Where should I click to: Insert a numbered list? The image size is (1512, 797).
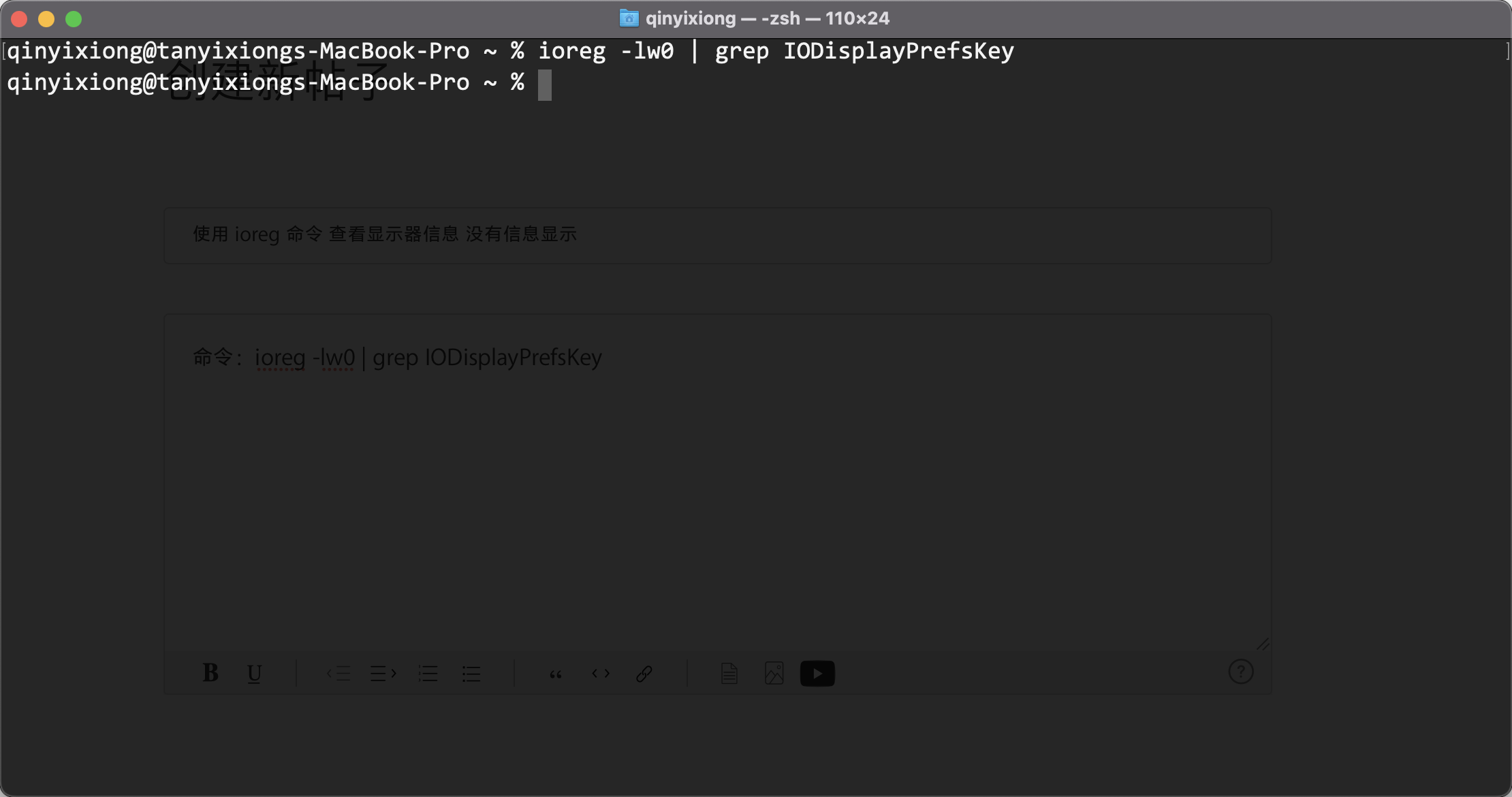point(428,674)
